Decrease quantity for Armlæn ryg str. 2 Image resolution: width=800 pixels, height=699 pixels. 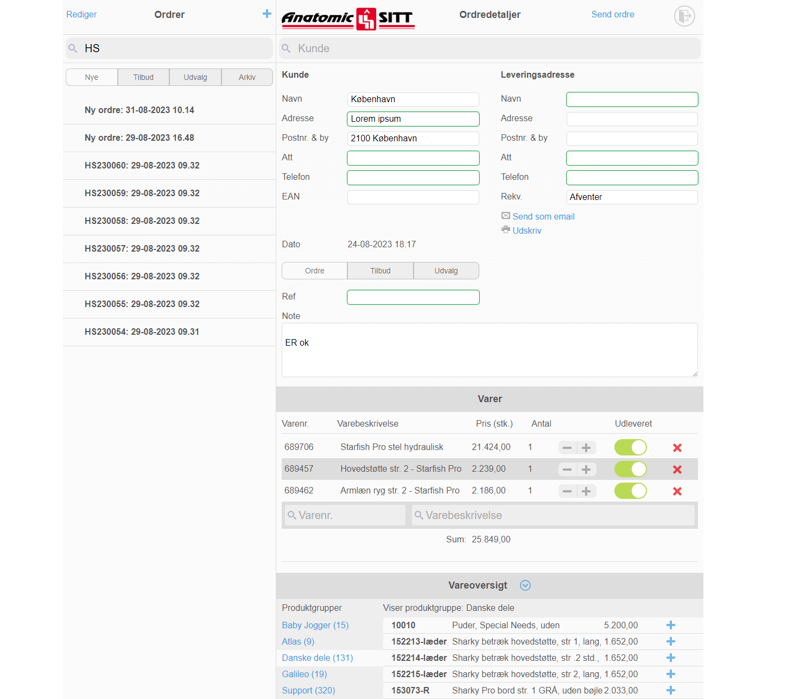coord(567,491)
